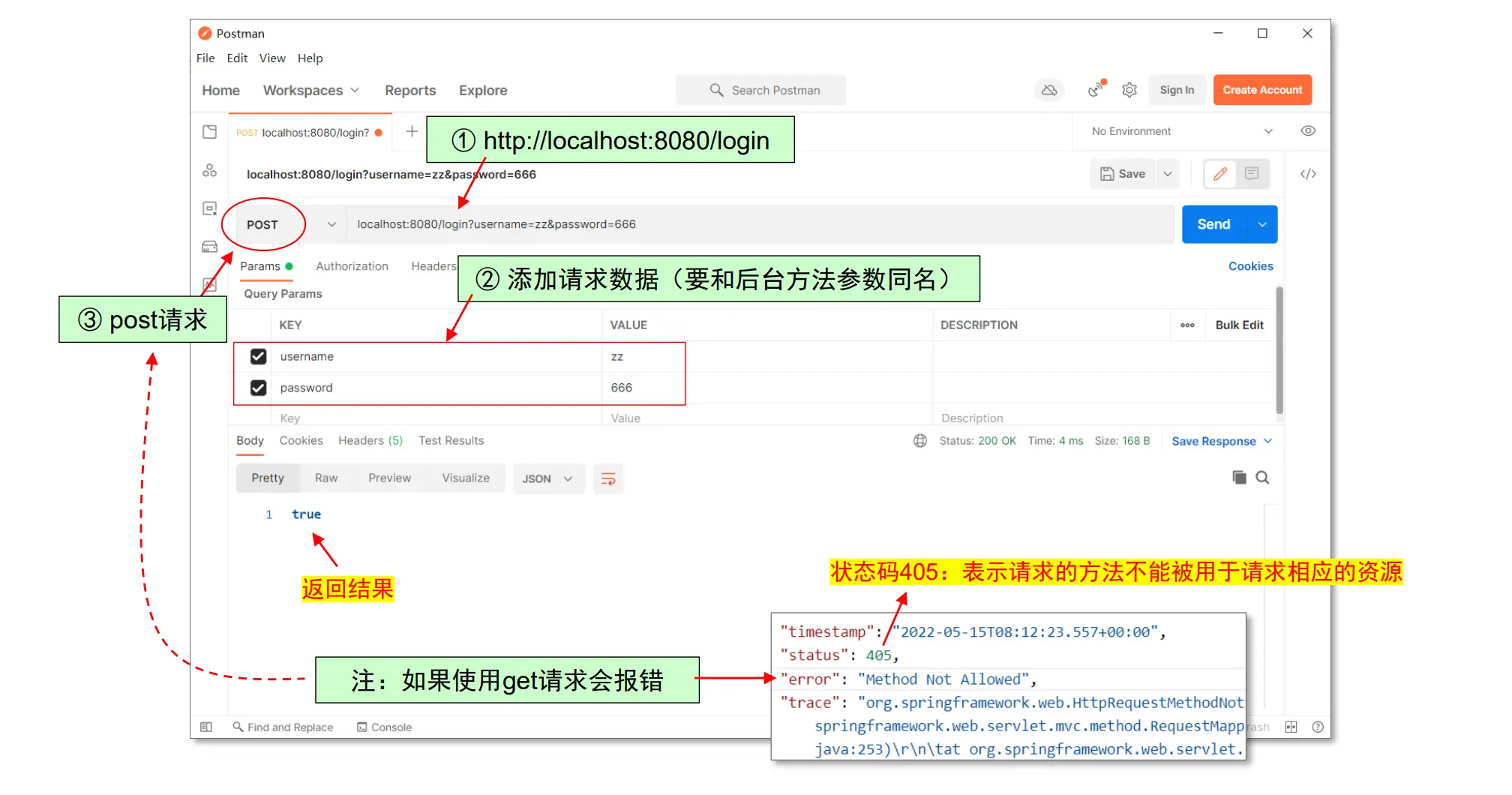
Task: Open the help question mark icon
Action: pos(1318,727)
